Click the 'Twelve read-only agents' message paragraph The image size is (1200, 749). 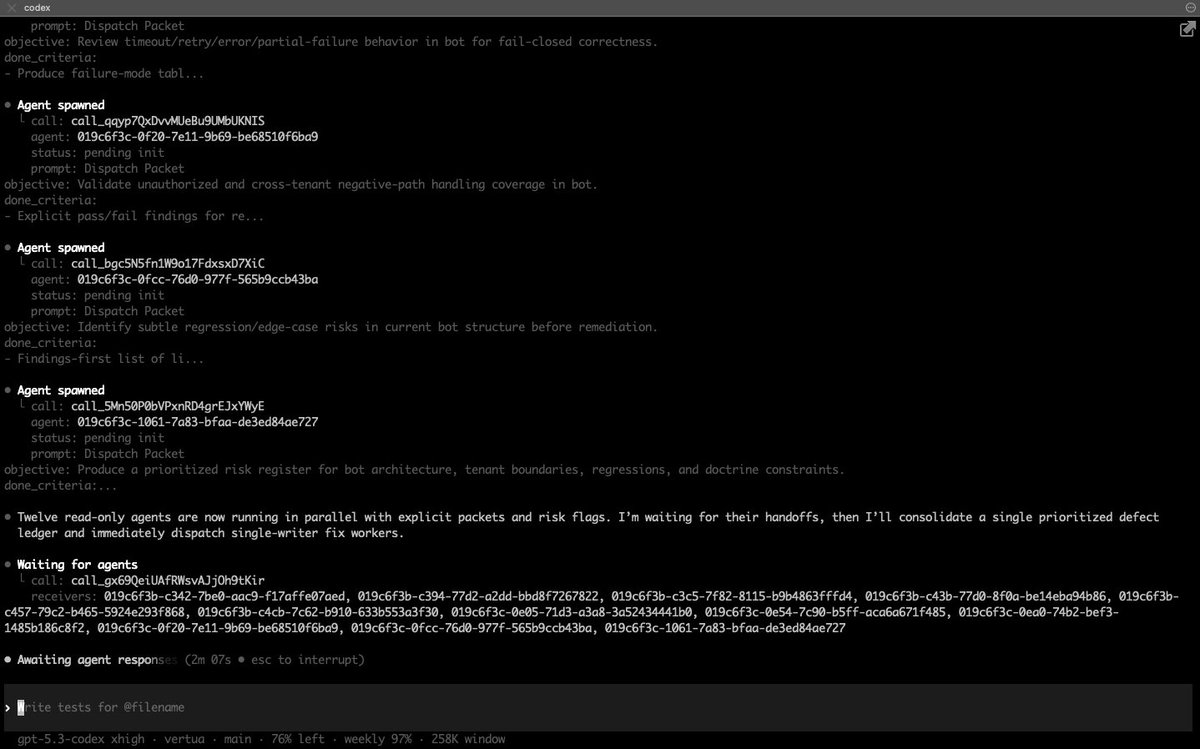pyautogui.click(x=588, y=525)
